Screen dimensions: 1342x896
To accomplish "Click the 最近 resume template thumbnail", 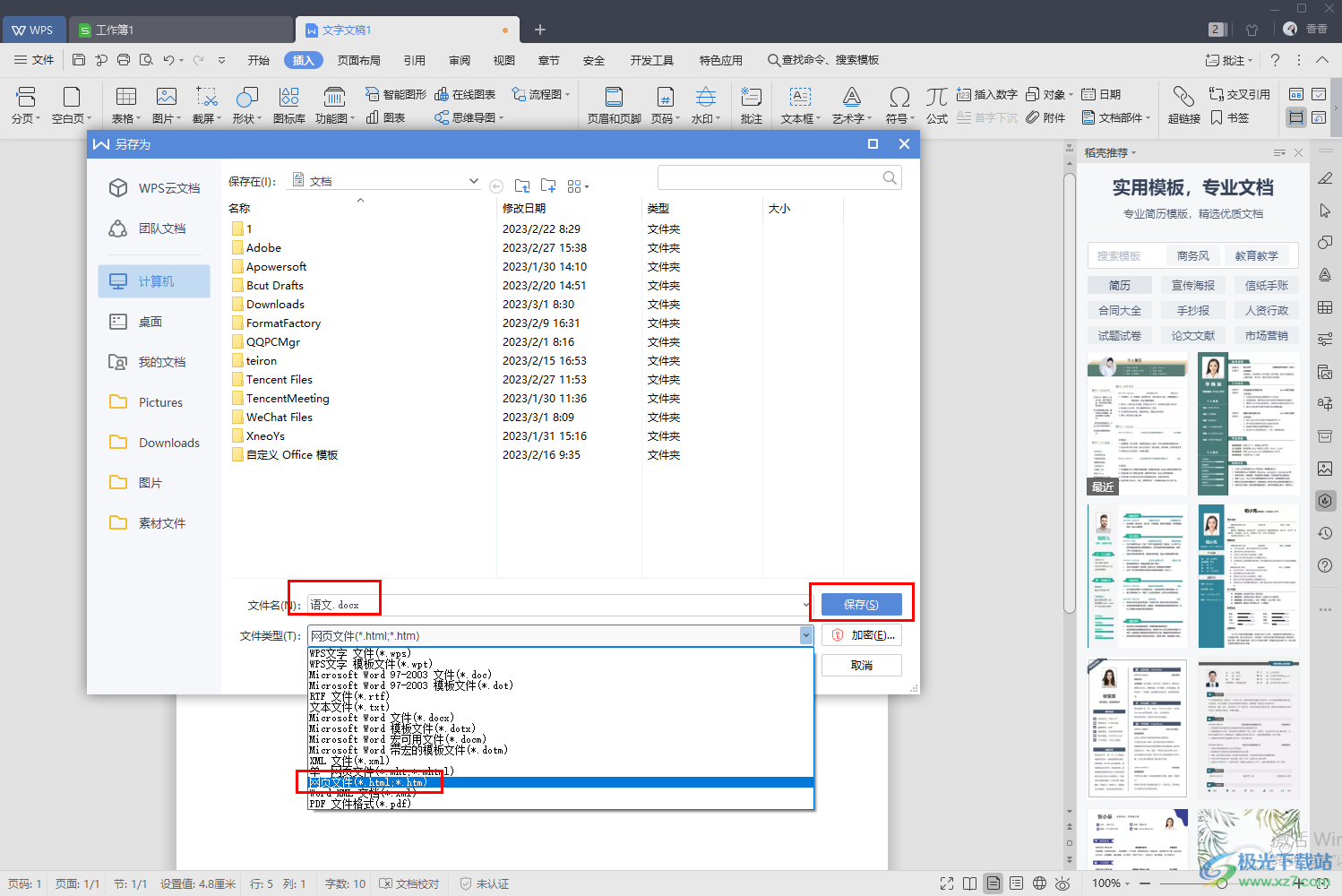I will click(x=1138, y=423).
